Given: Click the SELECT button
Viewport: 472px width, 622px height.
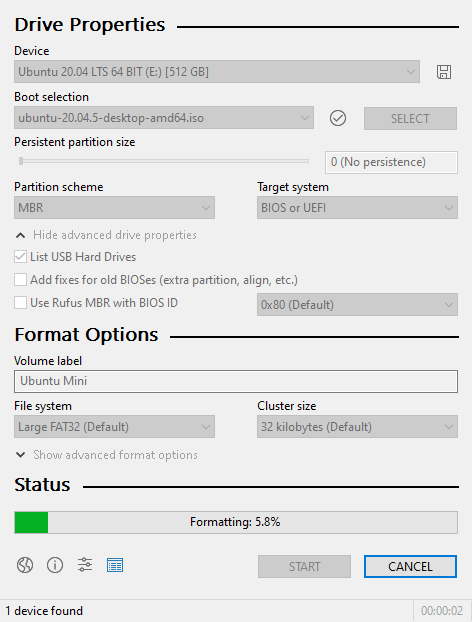Looking at the screenshot, I should [x=410, y=118].
